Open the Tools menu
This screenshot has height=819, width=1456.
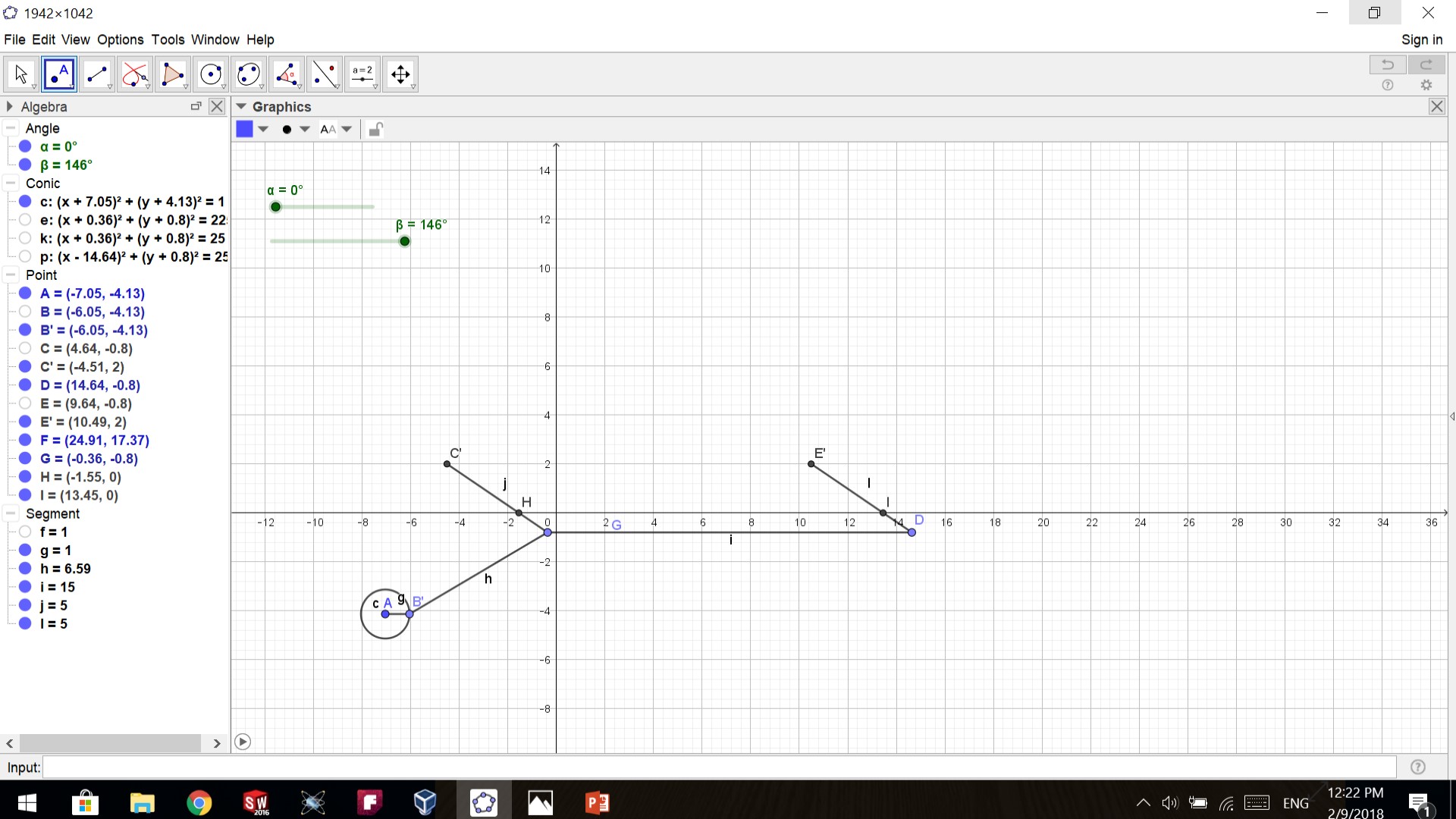pos(168,39)
